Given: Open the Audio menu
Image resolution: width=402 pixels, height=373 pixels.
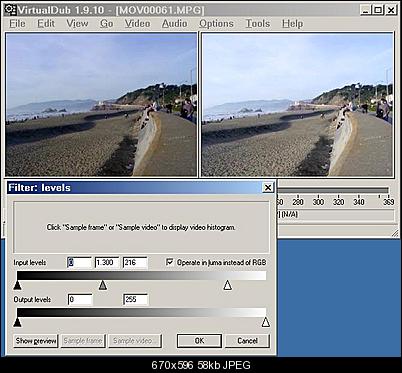Looking at the screenshot, I should point(174,24).
